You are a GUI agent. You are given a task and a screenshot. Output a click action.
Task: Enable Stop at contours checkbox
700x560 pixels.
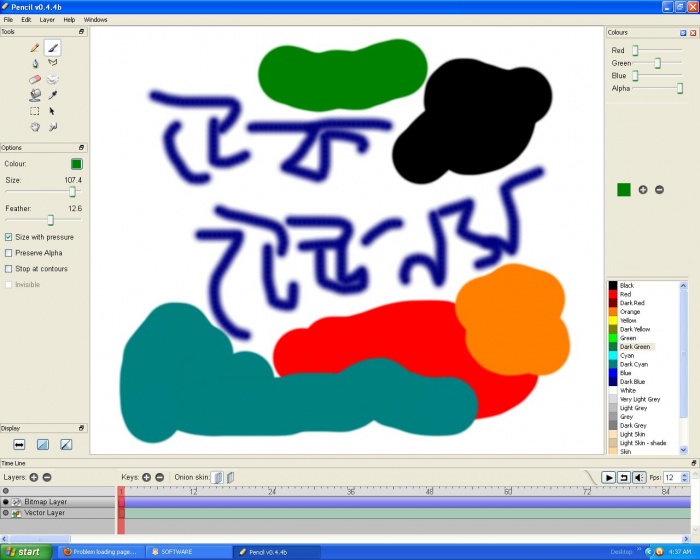click(8, 269)
